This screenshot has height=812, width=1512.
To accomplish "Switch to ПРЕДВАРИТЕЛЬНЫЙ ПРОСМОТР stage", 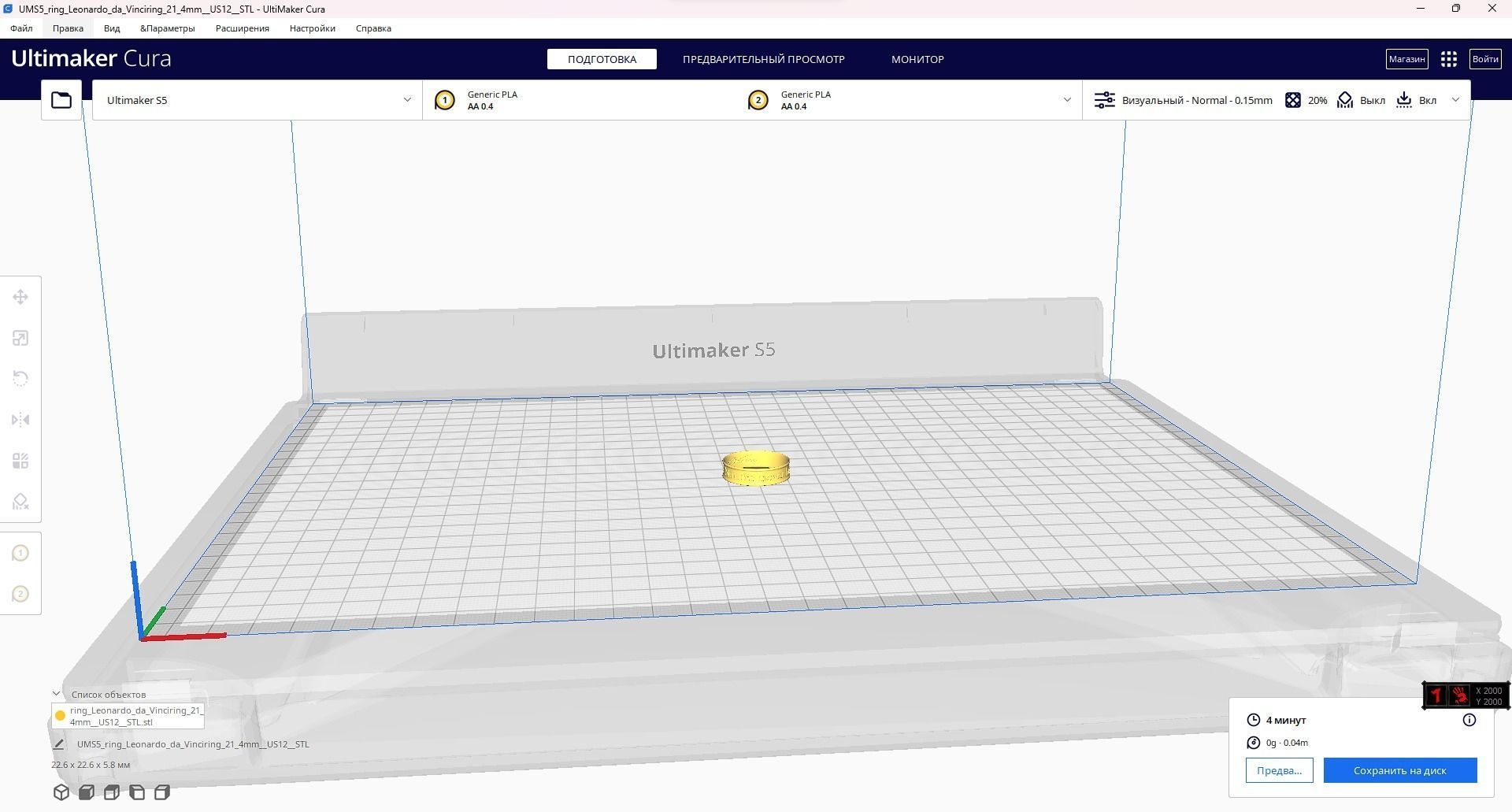I will [764, 59].
